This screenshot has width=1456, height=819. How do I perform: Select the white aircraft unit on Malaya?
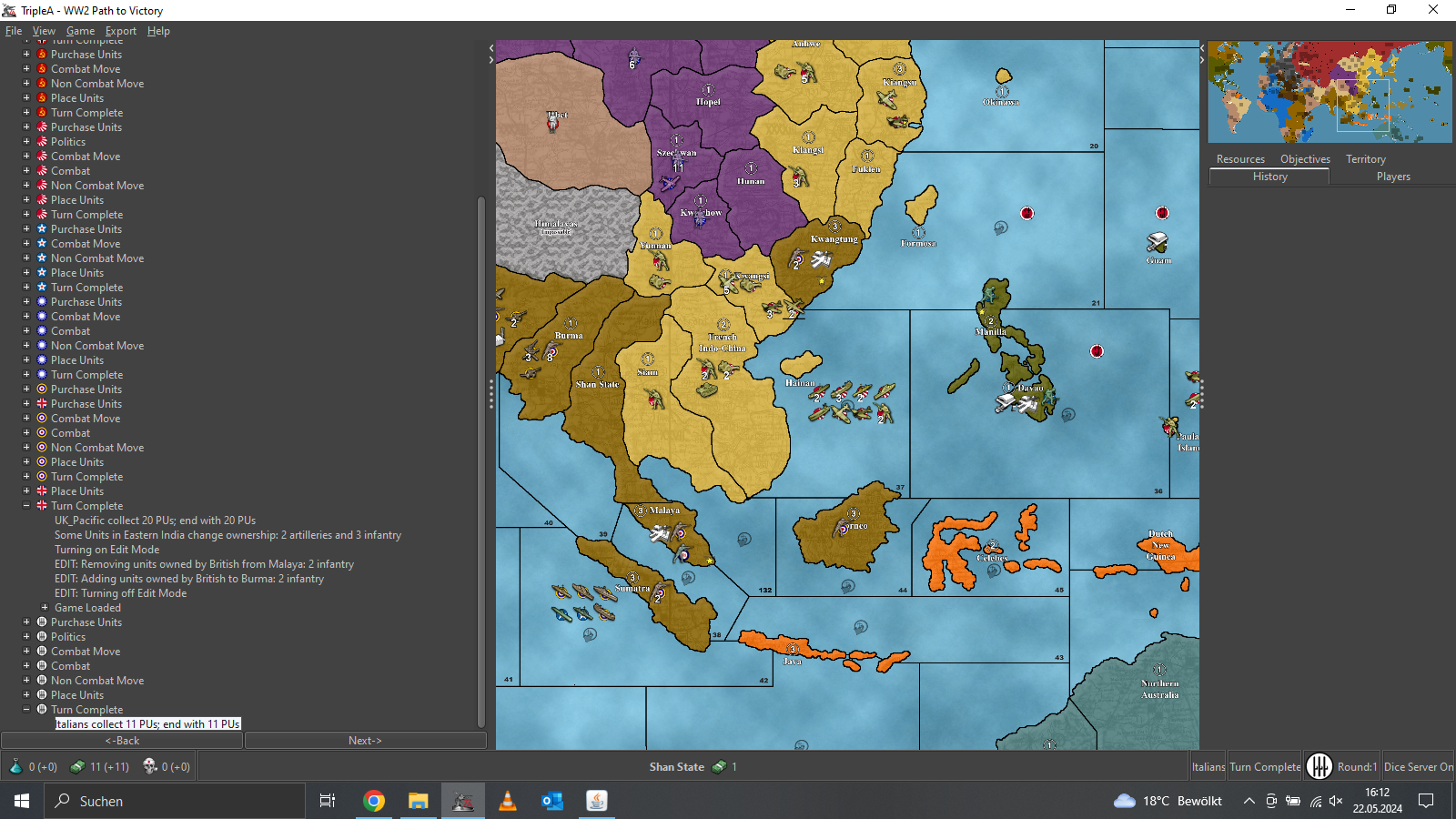click(x=661, y=534)
